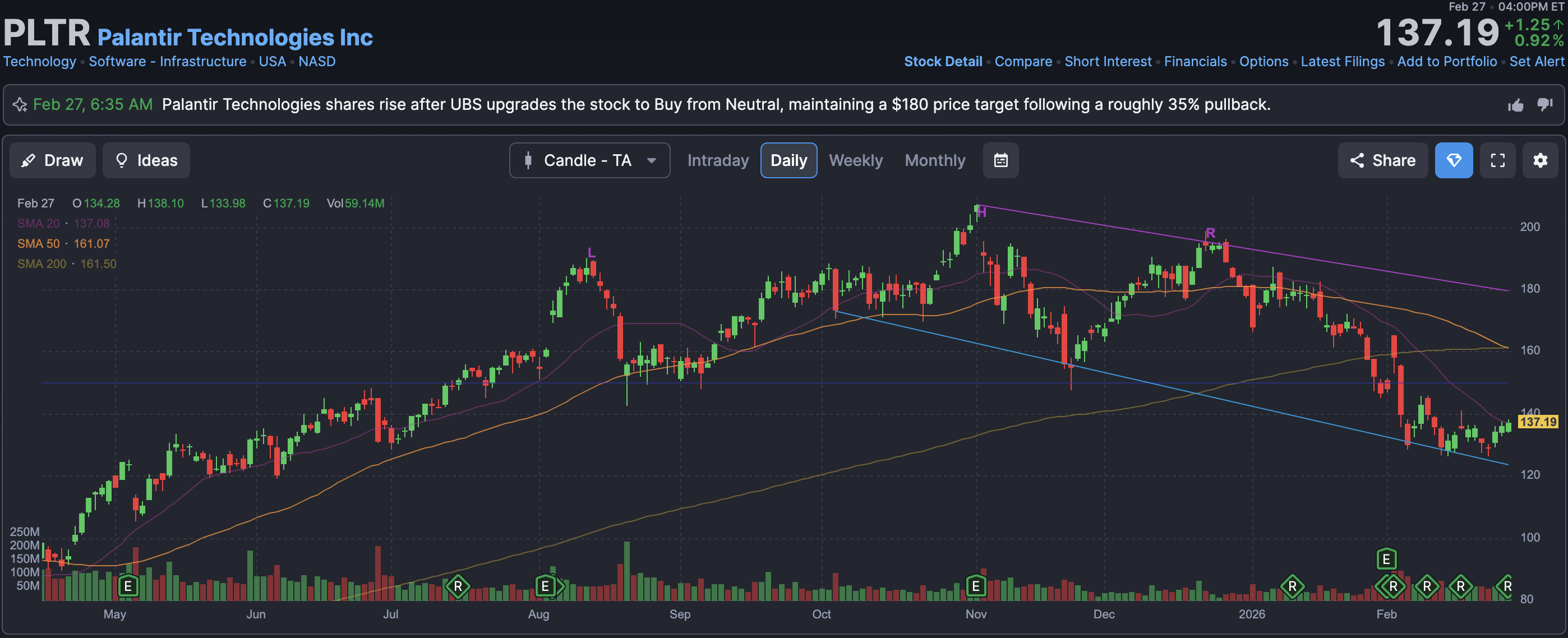Click the 137.19 current price label
The width and height of the screenshot is (1568, 638).
pyautogui.click(x=1538, y=422)
